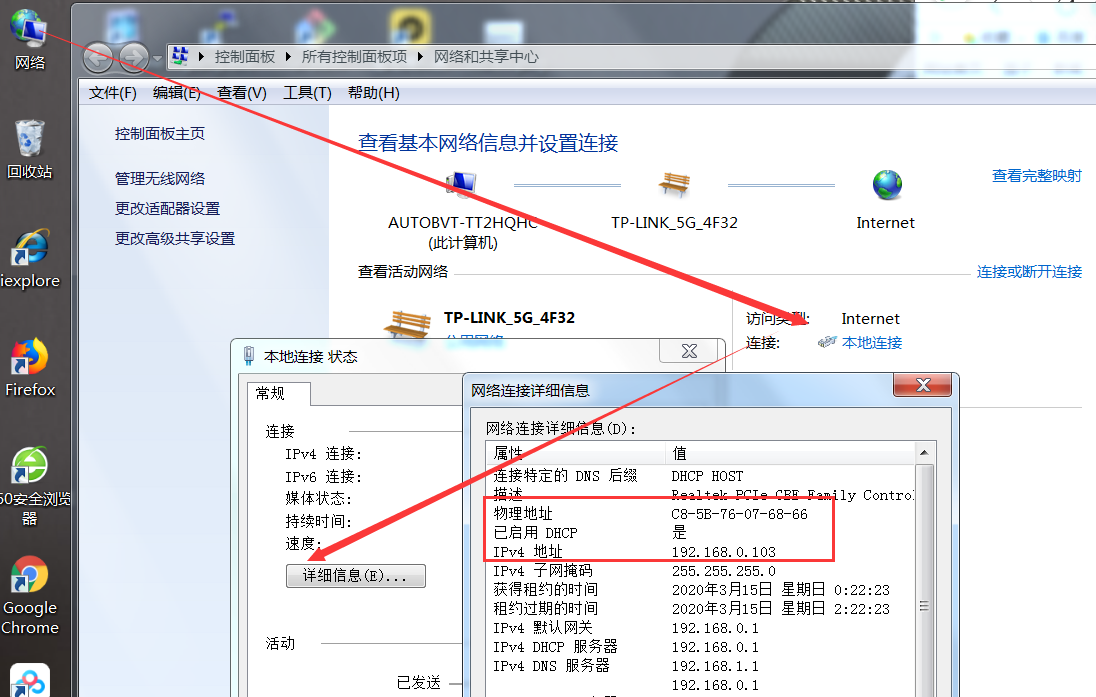Click the control panel address bar icon
Screen dimensions: 1096x697
tap(180, 56)
